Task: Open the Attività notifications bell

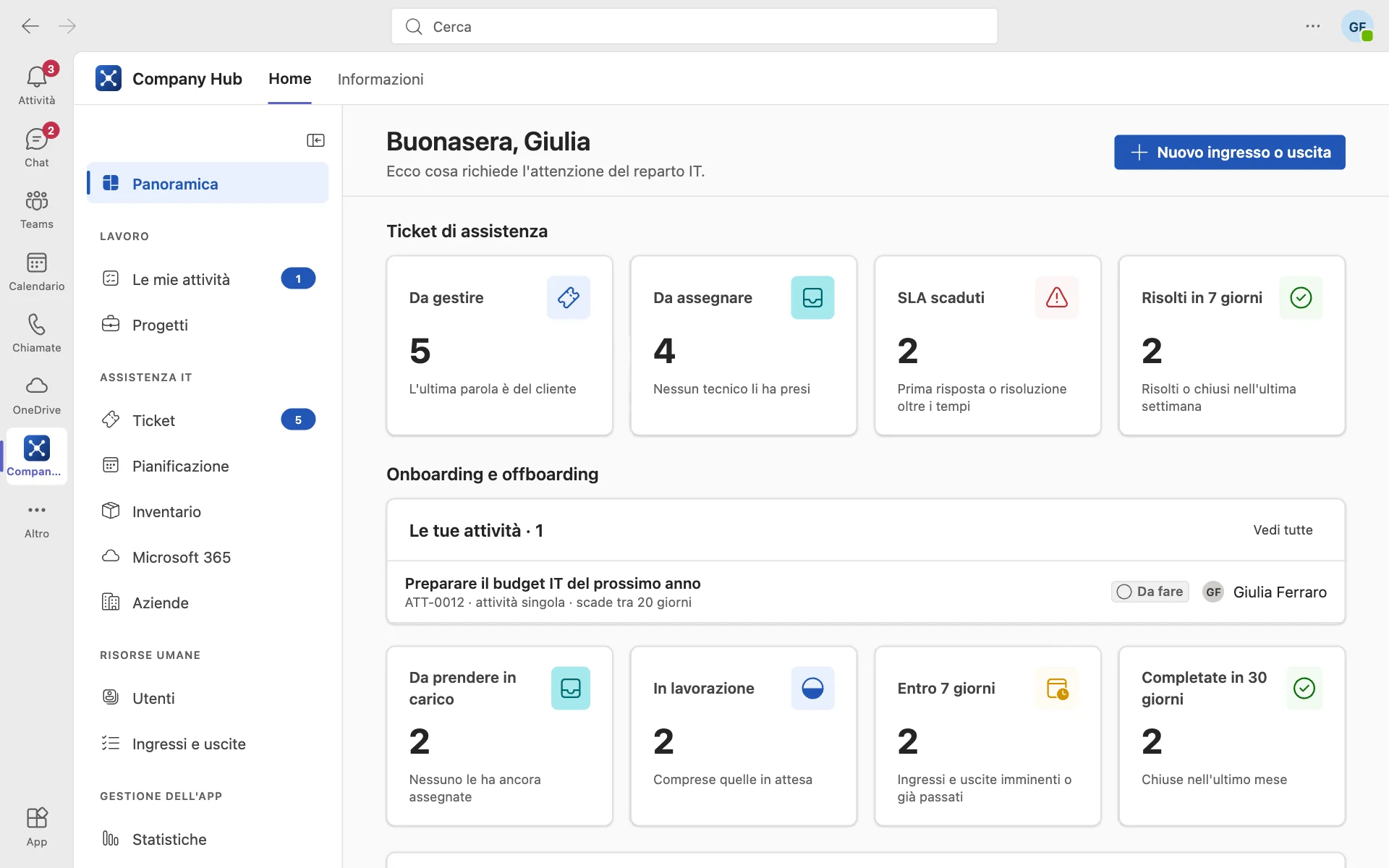Action: [x=37, y=84]
